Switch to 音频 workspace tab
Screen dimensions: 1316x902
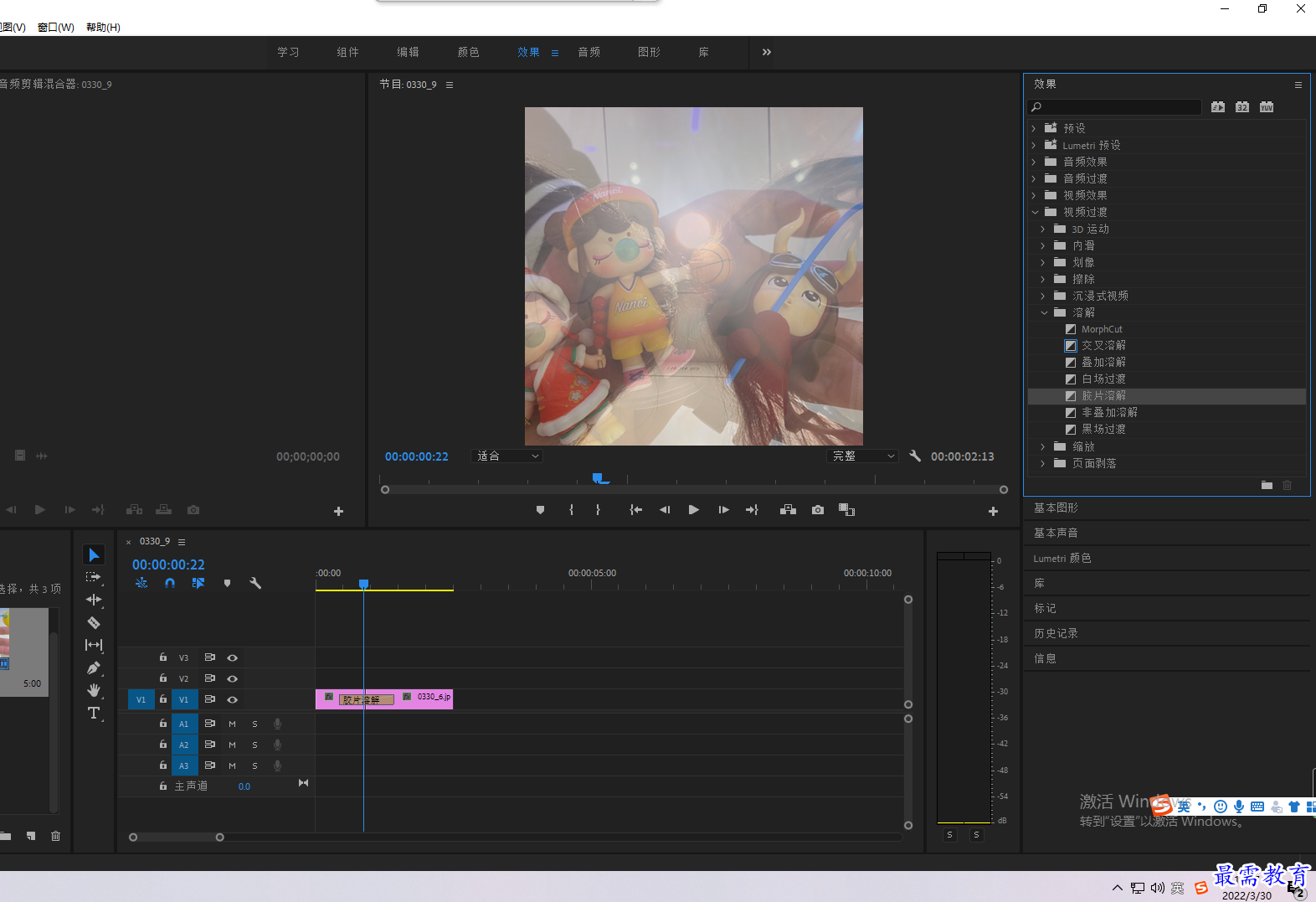point(589,52)
